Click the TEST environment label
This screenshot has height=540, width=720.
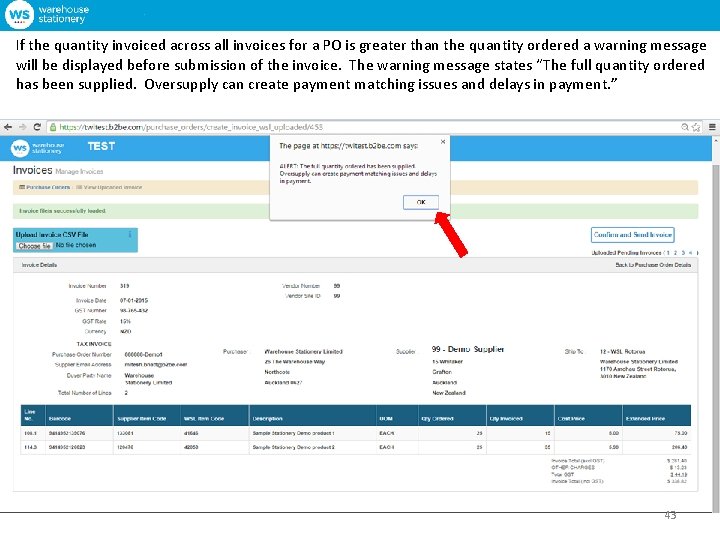101,146
